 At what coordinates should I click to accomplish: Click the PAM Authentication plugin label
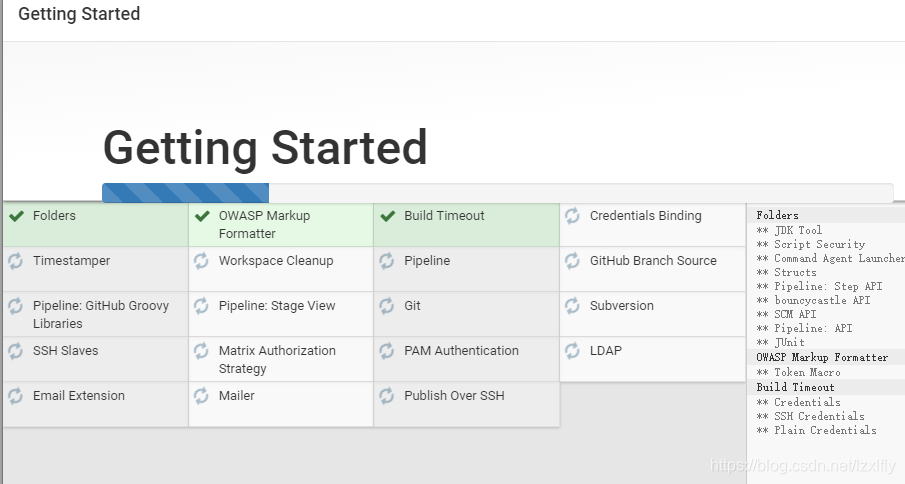(x=461, y=351)
